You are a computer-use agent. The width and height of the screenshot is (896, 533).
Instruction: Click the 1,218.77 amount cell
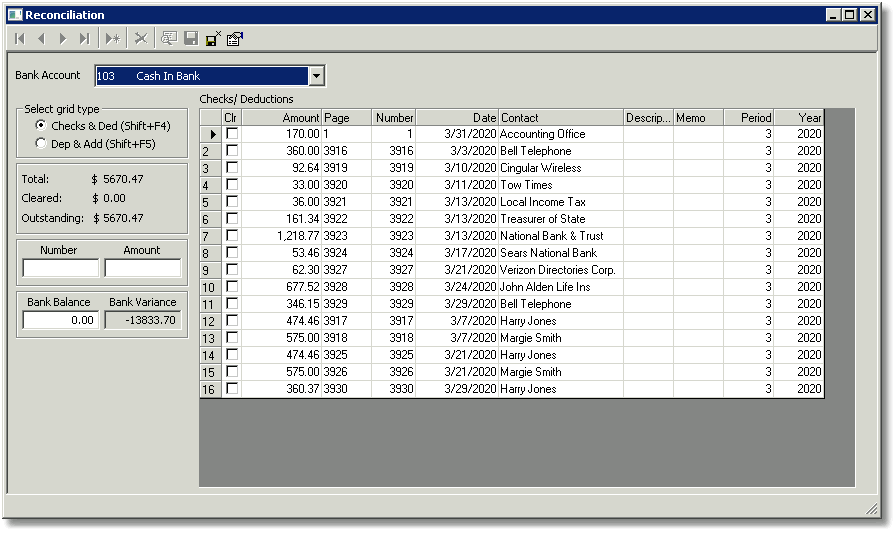[x=282, y=236]
